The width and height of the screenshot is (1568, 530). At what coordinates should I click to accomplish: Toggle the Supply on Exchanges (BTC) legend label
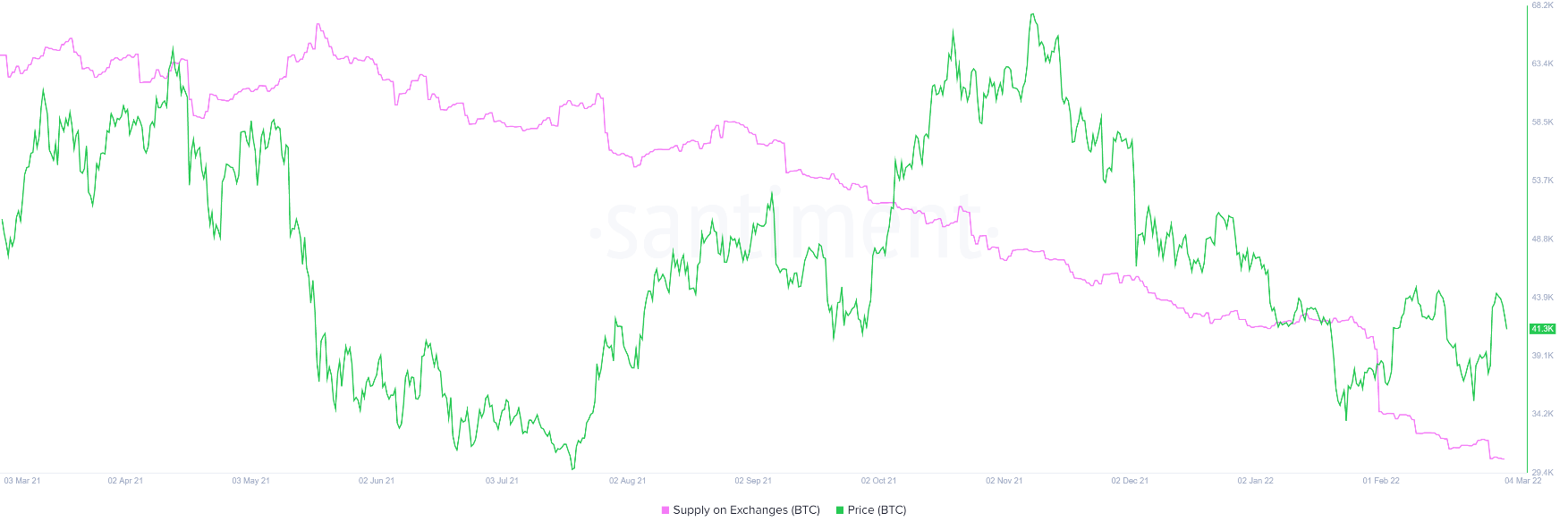(746, 510)
